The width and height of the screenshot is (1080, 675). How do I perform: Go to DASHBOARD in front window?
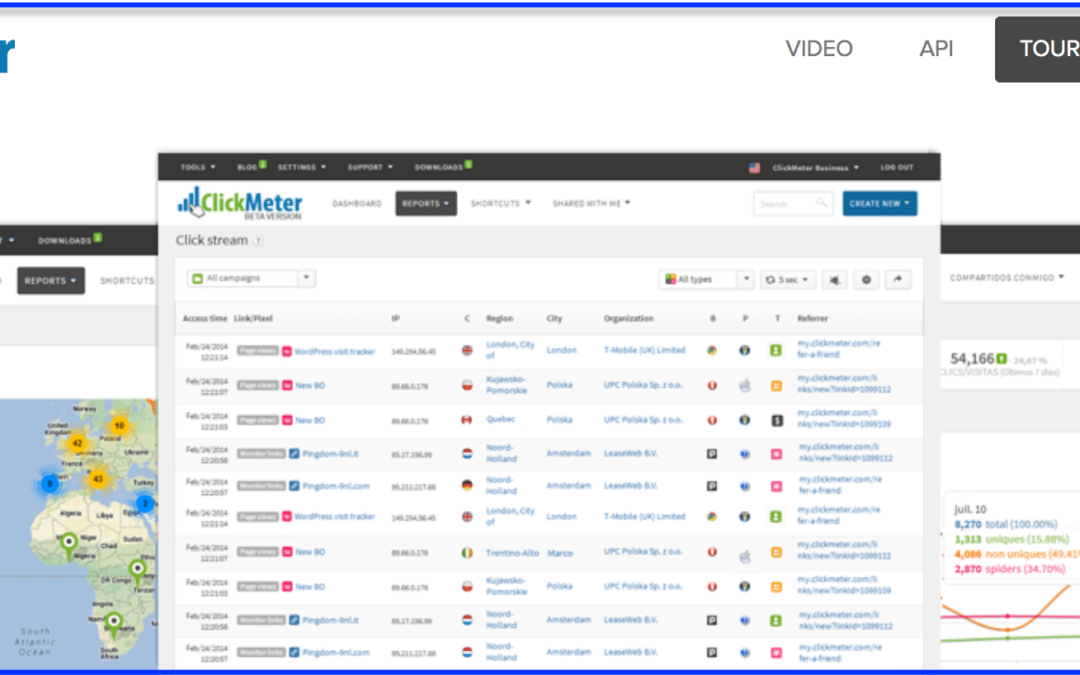(x=357, y=203)
